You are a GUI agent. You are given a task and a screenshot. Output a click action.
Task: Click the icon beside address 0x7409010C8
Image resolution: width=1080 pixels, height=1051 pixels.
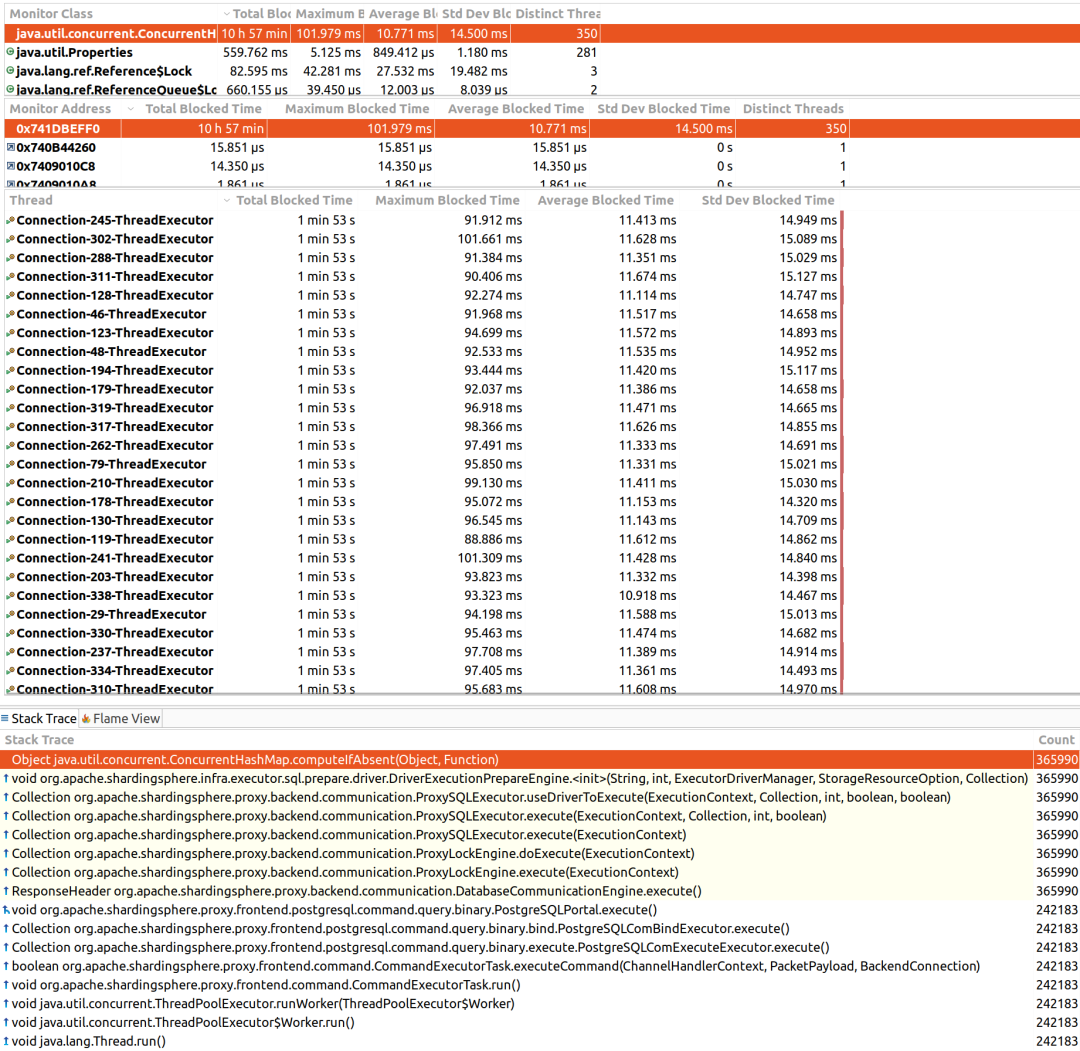[x=10, y=165]
